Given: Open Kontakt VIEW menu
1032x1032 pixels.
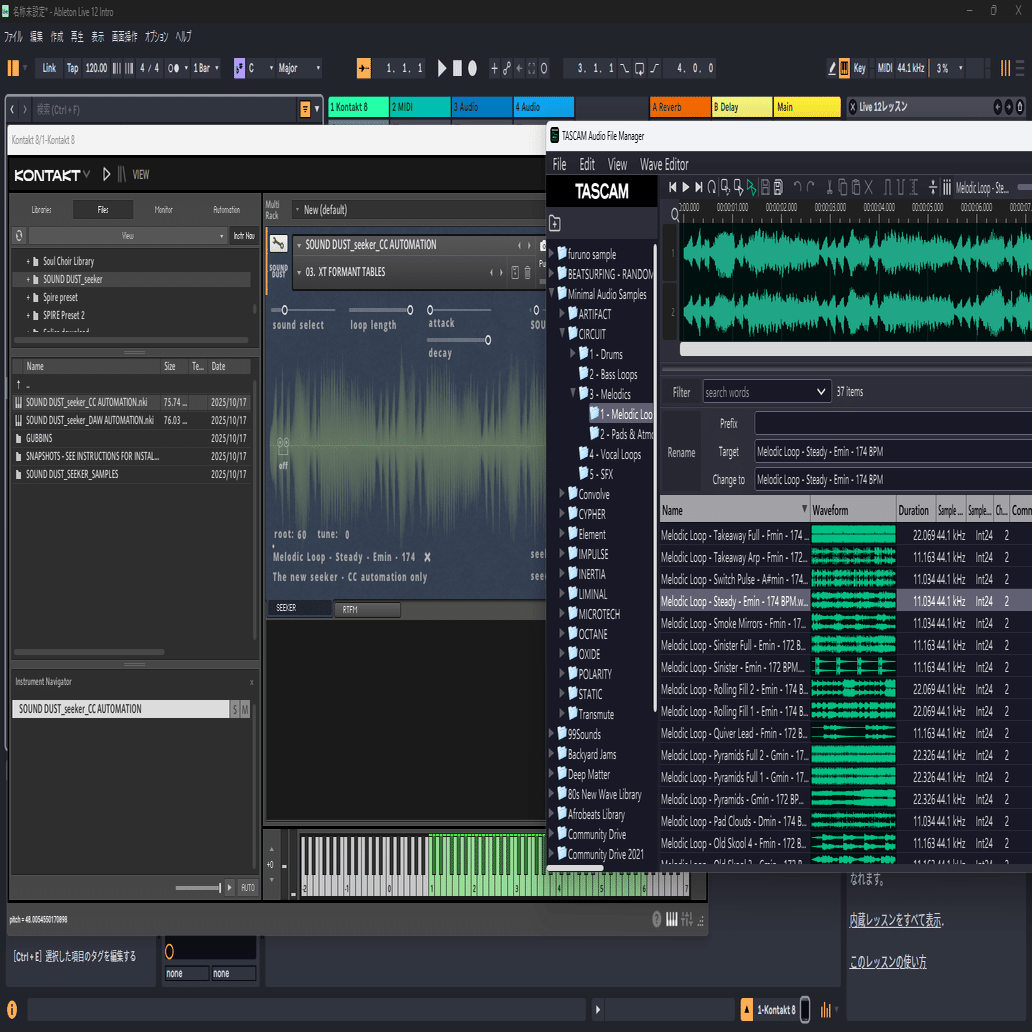Looking at the screenshot, I should 141,174.
